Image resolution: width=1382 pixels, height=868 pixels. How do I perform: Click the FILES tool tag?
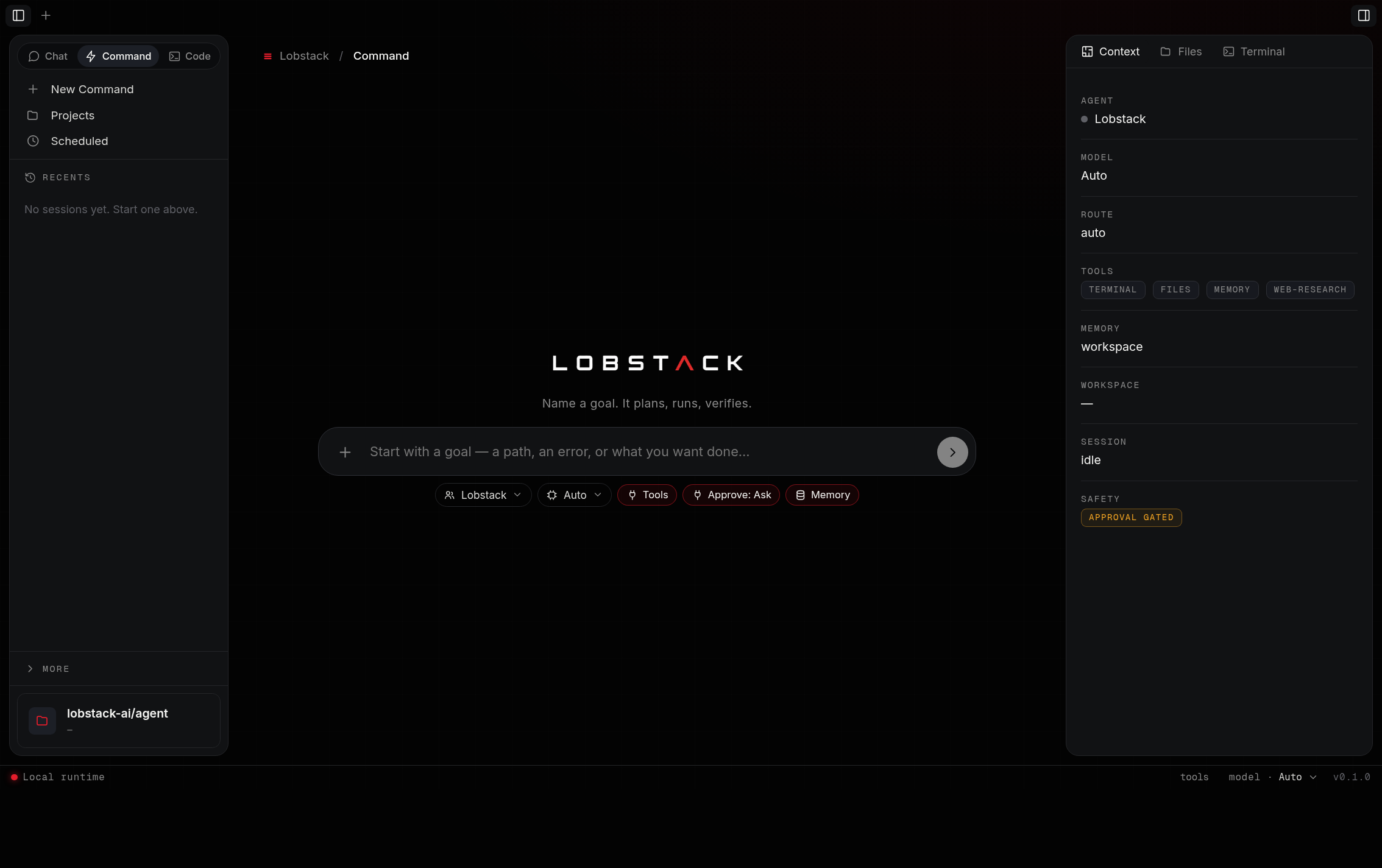[1175, 290]
